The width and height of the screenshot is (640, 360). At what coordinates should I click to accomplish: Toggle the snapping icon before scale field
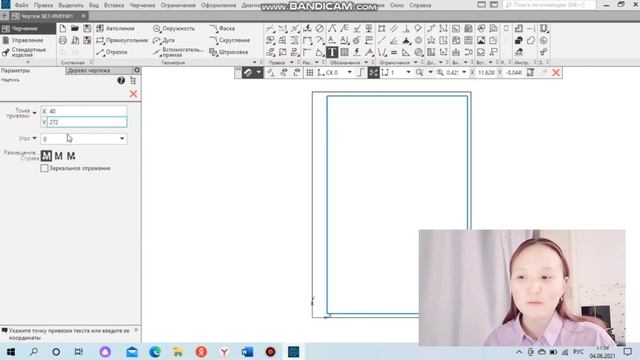point(373,73)
